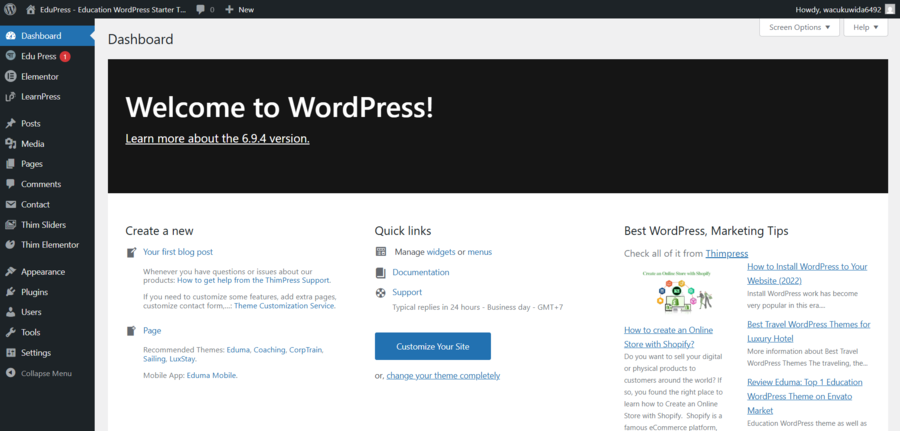Open How to Install WordPress to Your Website article

(x=807, y=274)
